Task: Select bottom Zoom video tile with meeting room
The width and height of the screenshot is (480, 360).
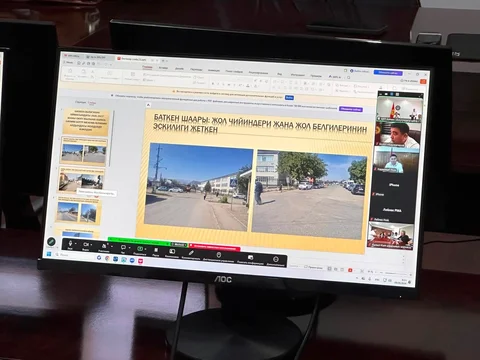Action: [390, 236]
